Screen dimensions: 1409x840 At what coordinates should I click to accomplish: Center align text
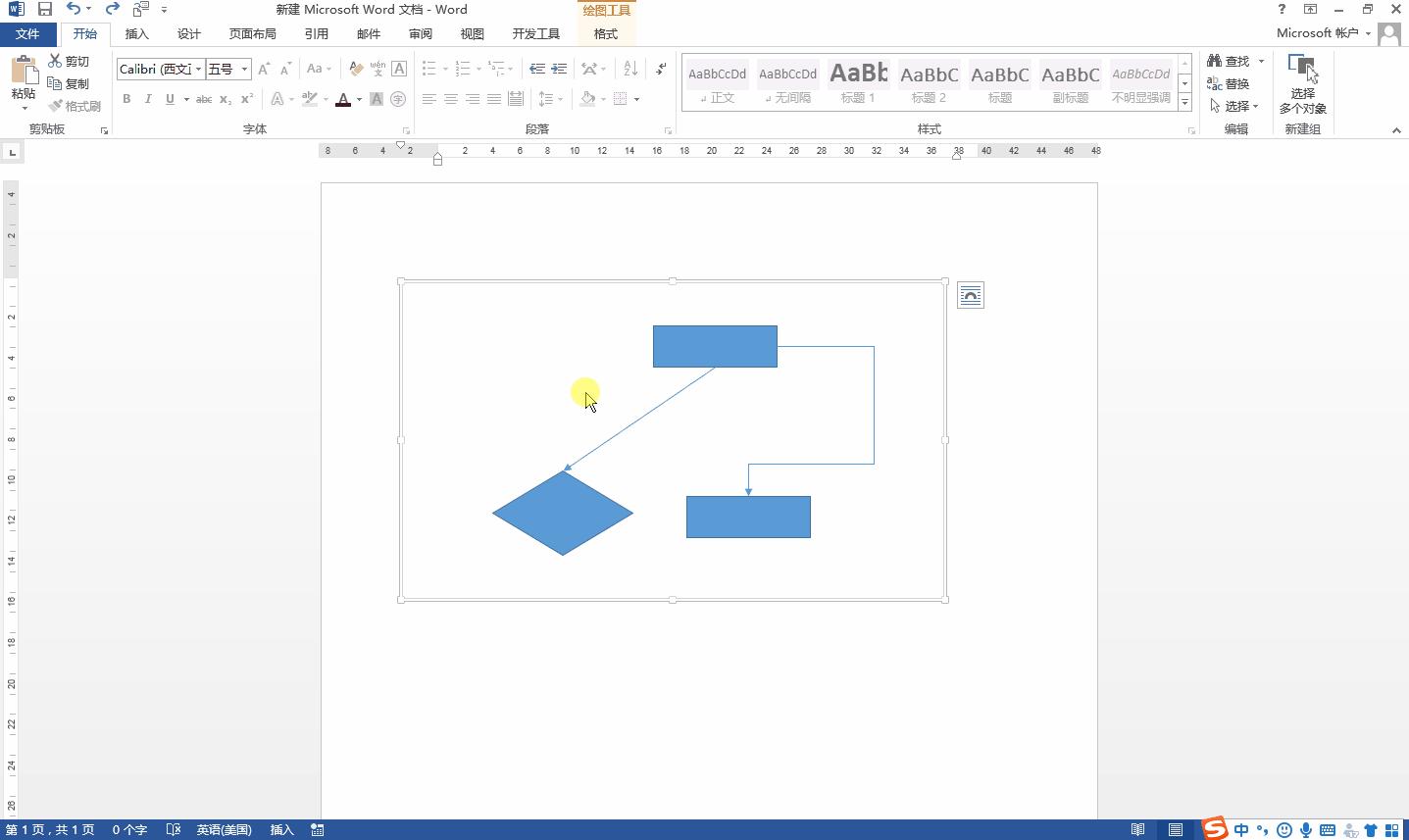coord(451,99)
